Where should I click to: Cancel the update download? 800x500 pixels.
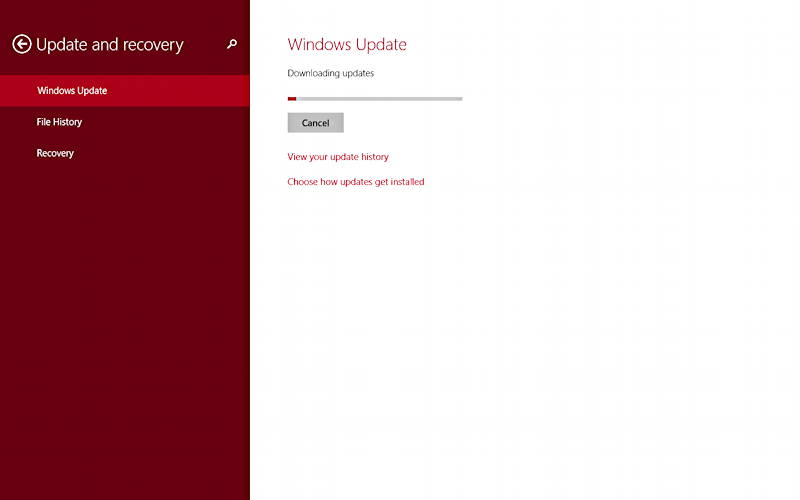tap(315, 122)
